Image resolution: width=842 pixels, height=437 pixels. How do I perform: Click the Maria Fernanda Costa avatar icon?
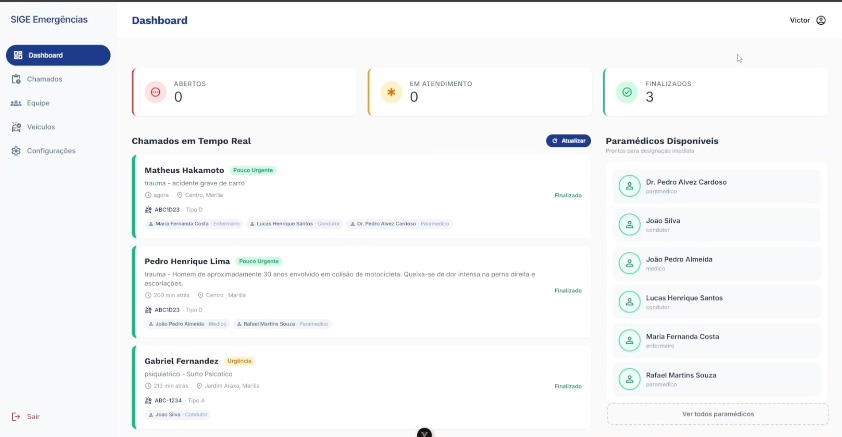(629, 340)
